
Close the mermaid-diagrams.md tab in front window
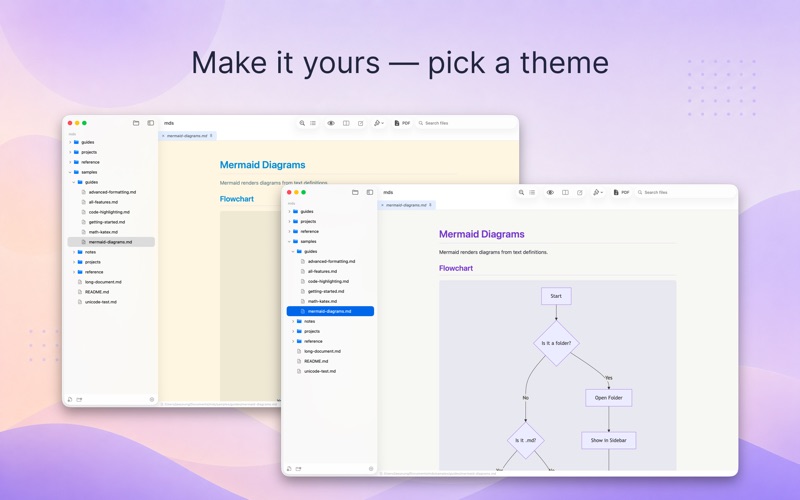tap(382, 205)
